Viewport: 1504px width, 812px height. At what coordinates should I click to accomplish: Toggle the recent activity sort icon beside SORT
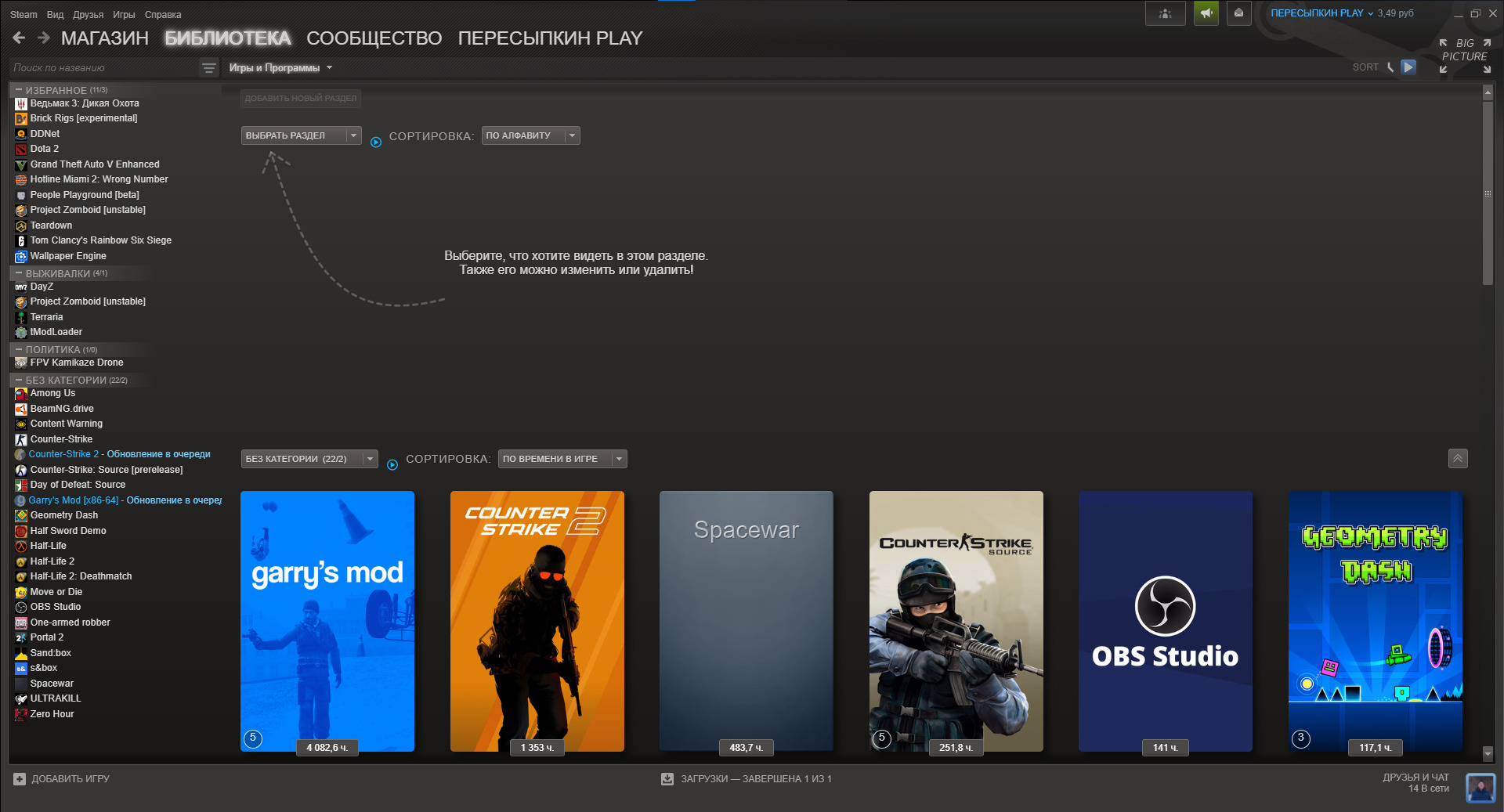click(1390, 67)
